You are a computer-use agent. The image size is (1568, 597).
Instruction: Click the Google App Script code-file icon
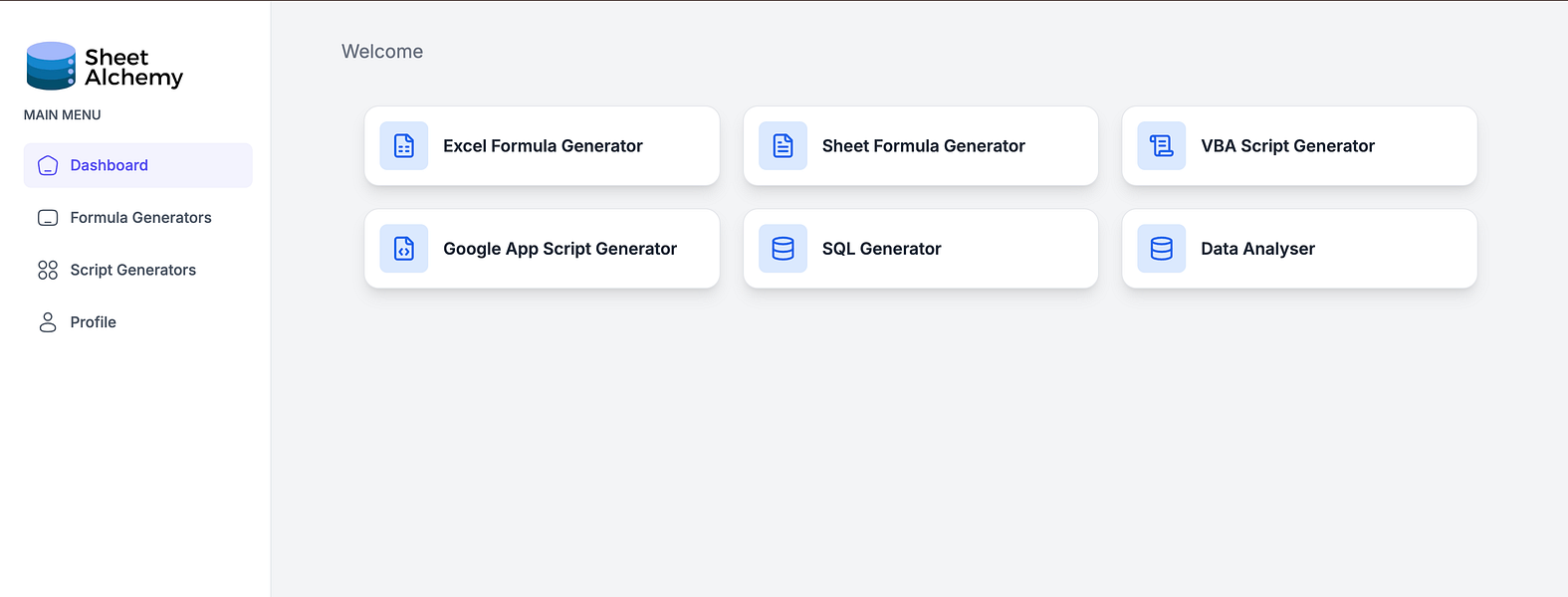(404, 249)
